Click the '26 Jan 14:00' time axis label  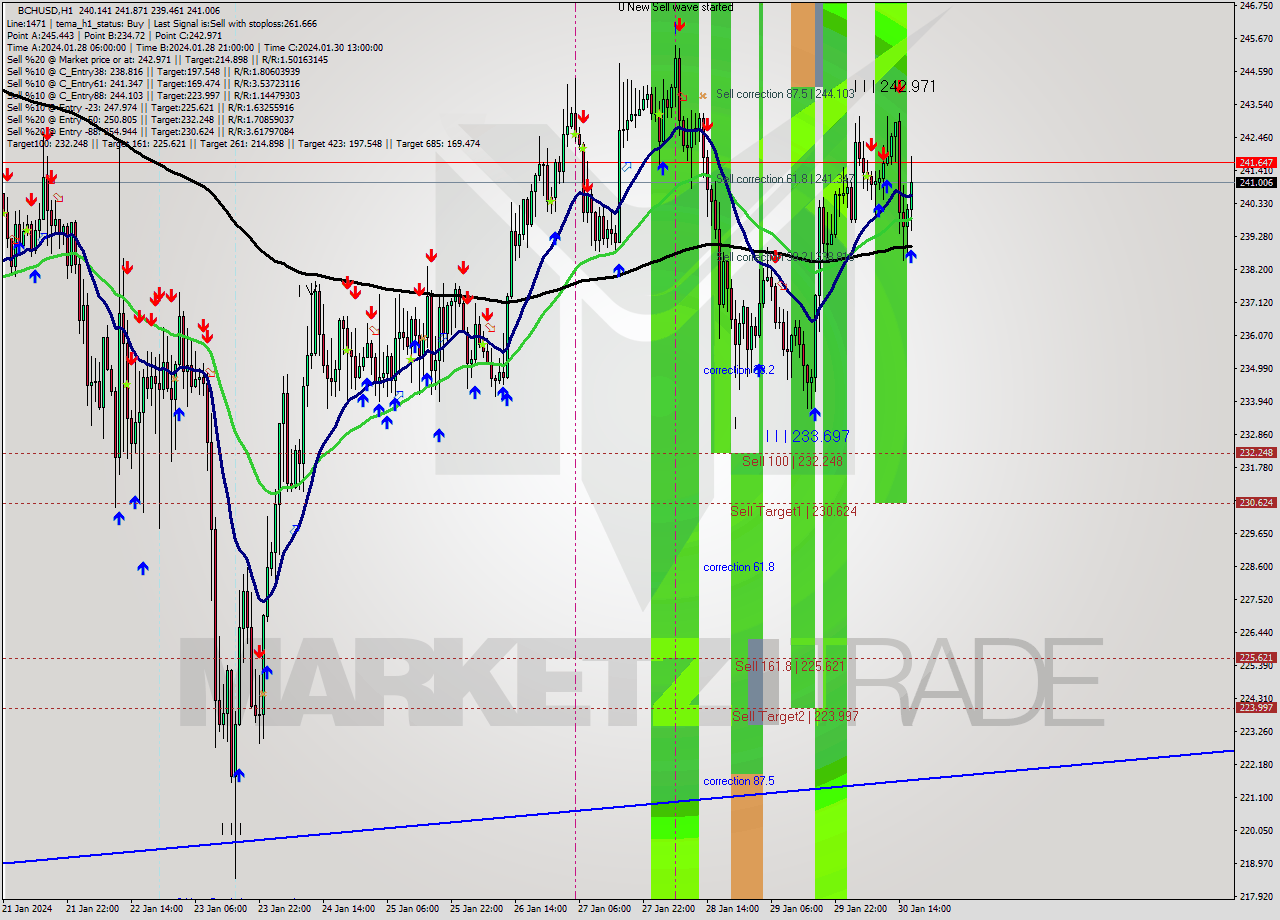point(540,909)
